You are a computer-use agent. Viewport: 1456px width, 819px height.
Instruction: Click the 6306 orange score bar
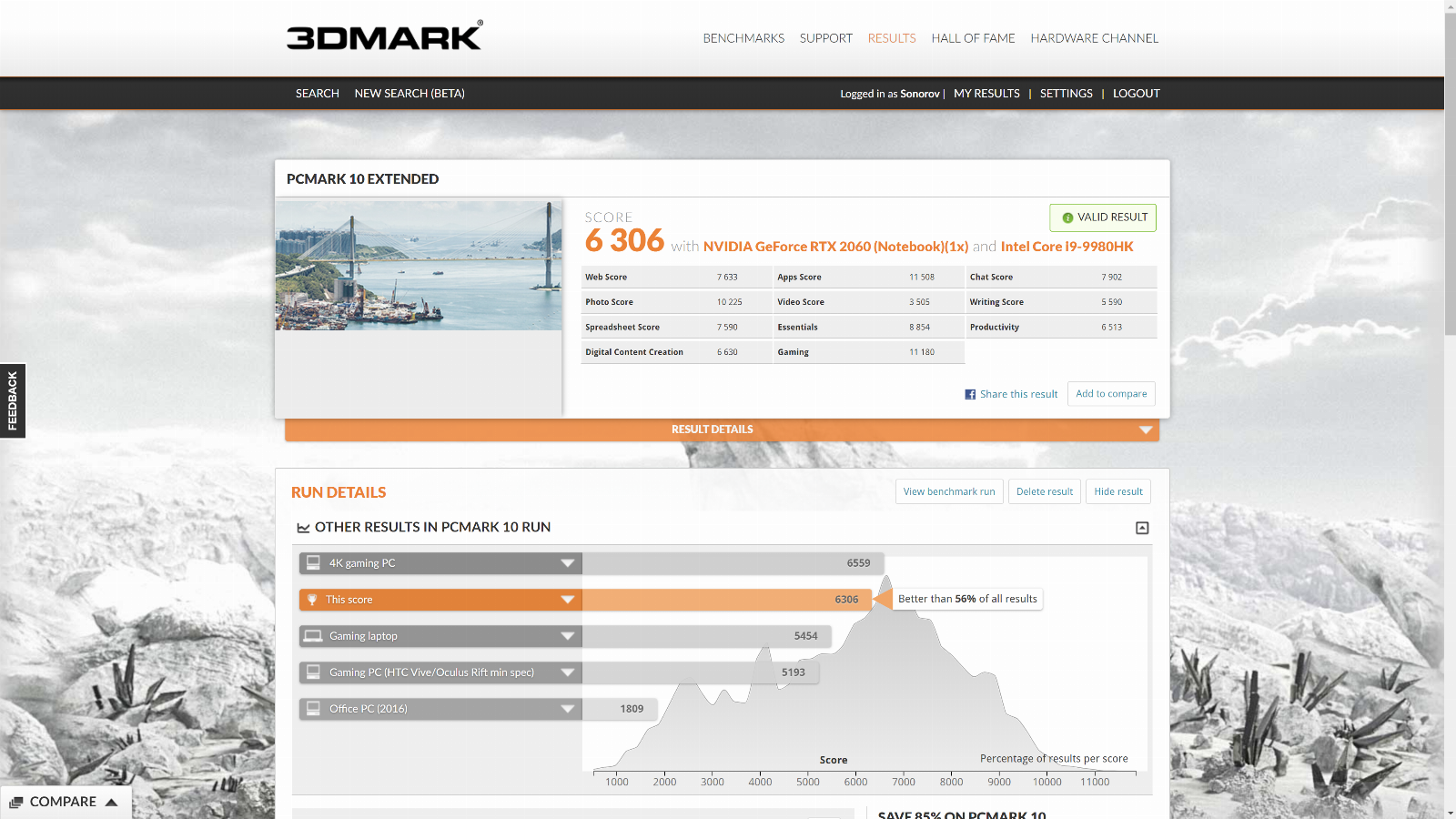click(x=726, y=600)
